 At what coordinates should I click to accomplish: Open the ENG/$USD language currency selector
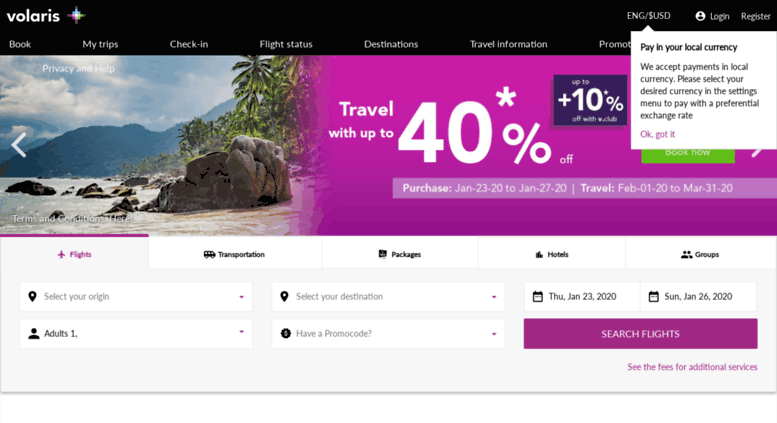click(x=648, y=16)
